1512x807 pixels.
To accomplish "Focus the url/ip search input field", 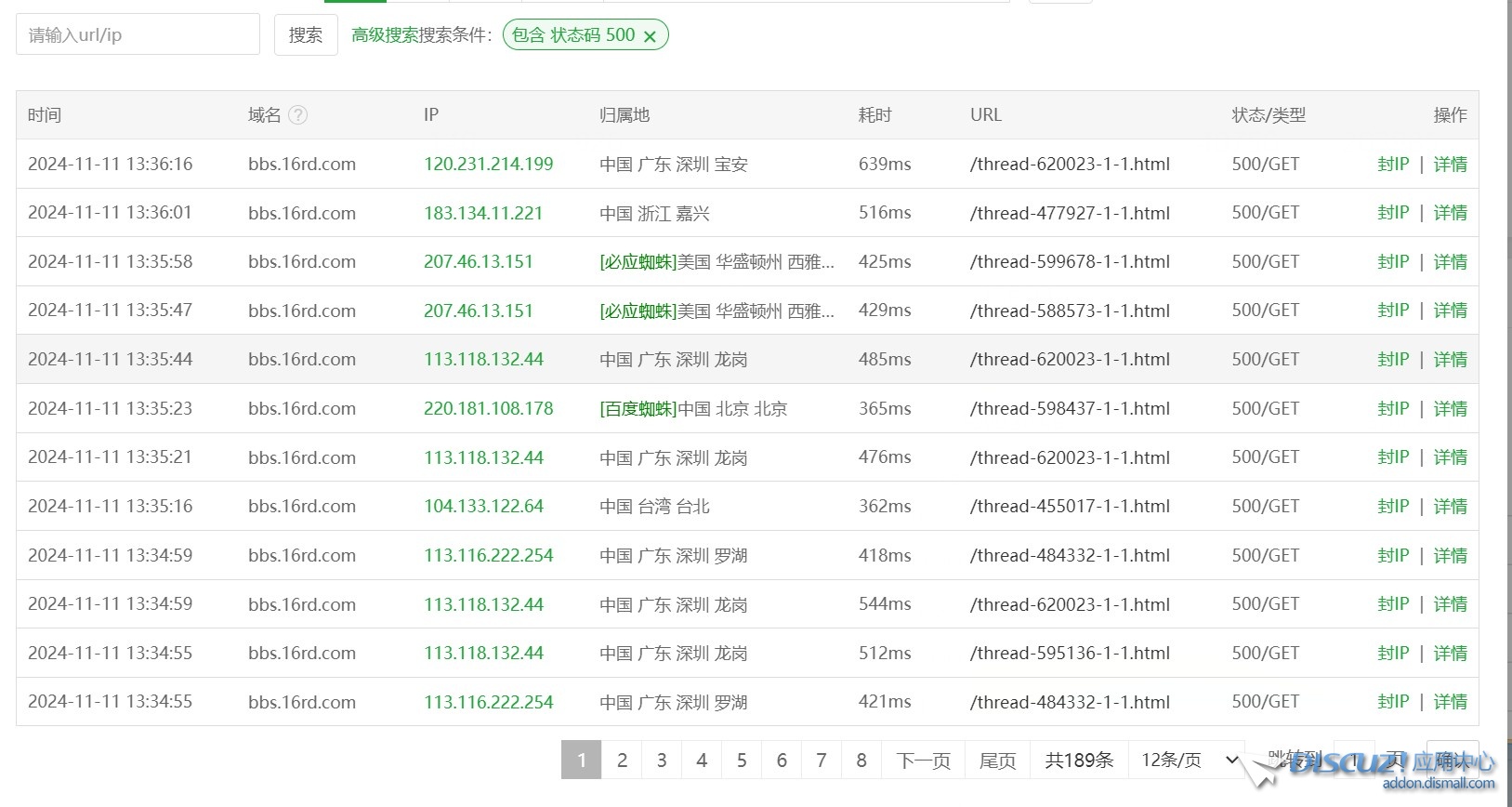I will 138,35.
